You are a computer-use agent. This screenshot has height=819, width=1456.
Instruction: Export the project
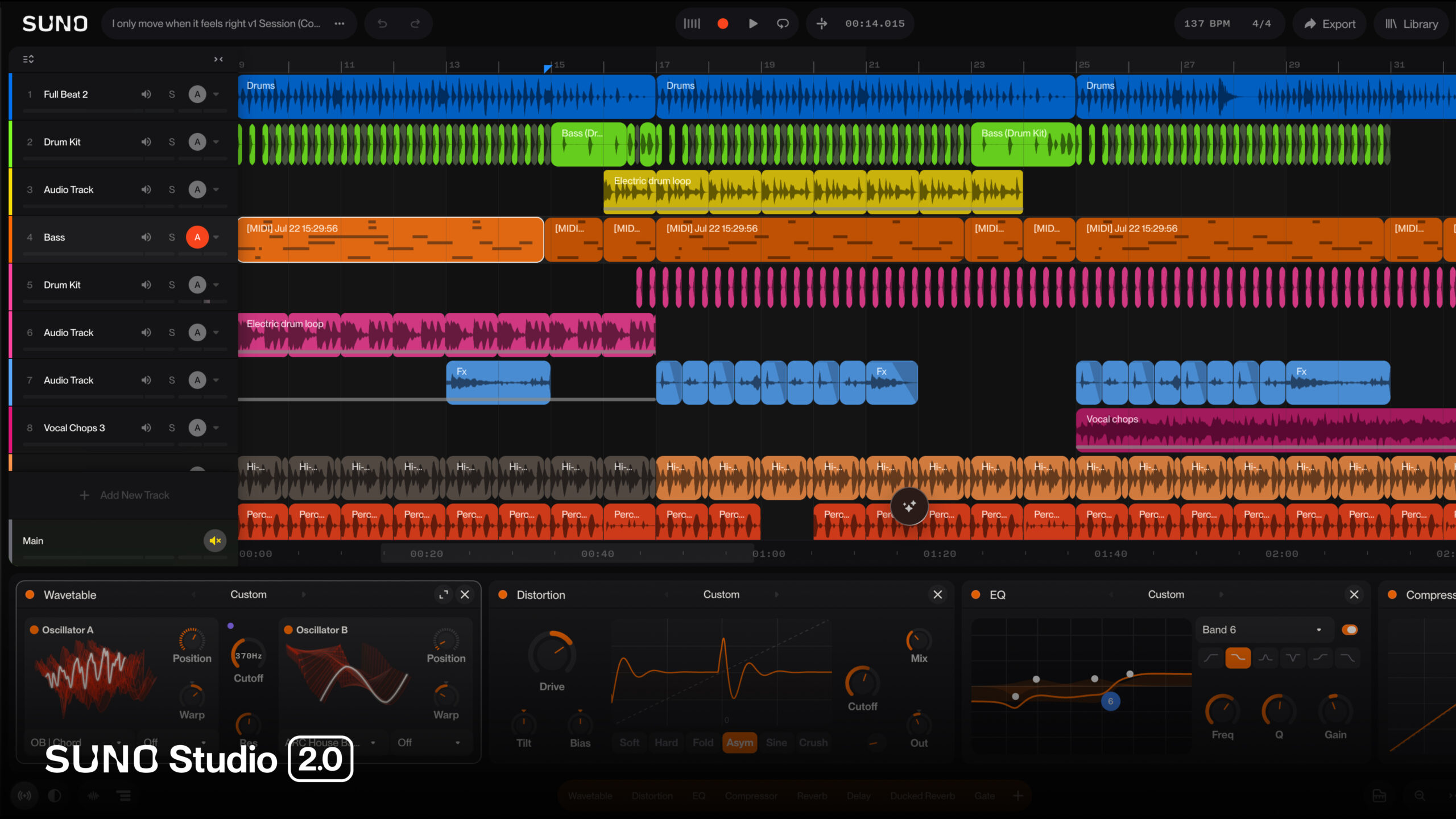(x=1330, y=24)
